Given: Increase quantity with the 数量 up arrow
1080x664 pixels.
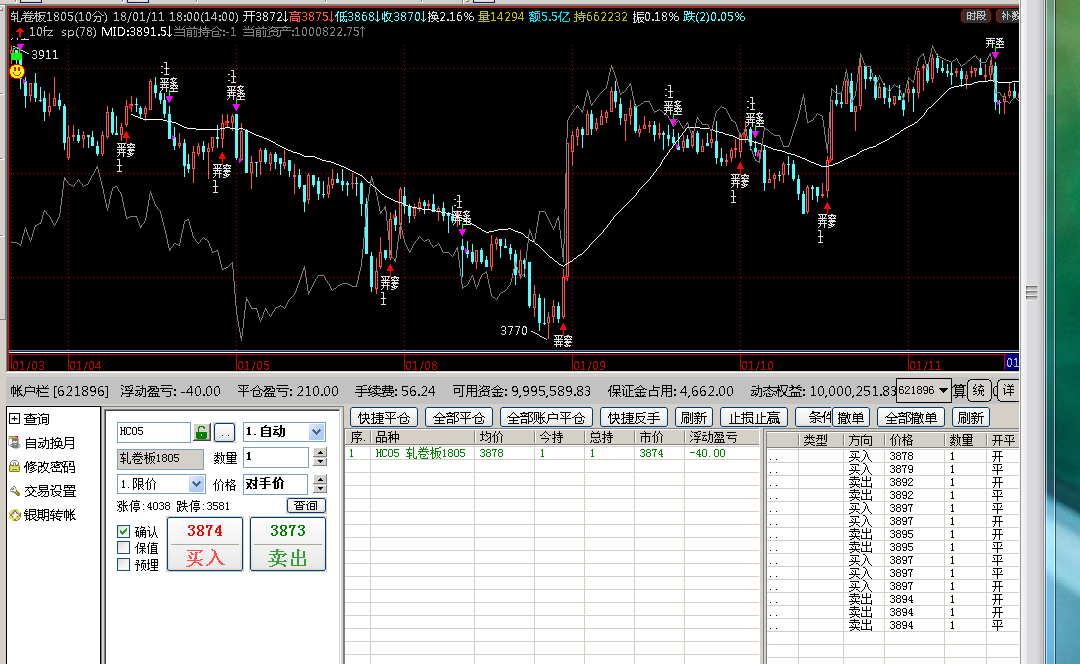Looking at the screenshot, I should (320, 452).
